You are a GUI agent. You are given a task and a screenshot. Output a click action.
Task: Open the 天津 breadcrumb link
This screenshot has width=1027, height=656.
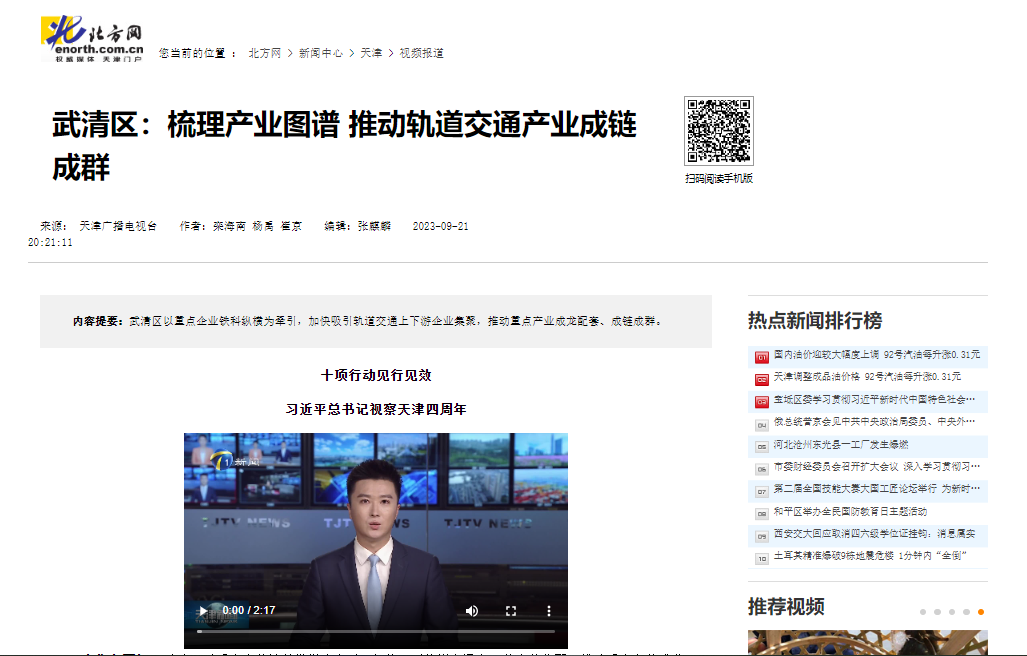coord(368,52)
